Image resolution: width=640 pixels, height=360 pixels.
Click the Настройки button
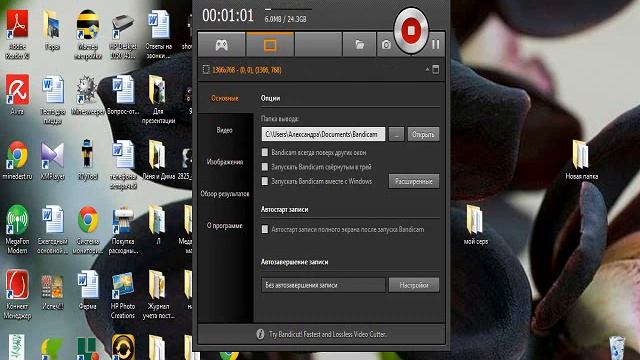tap(413, 285)
